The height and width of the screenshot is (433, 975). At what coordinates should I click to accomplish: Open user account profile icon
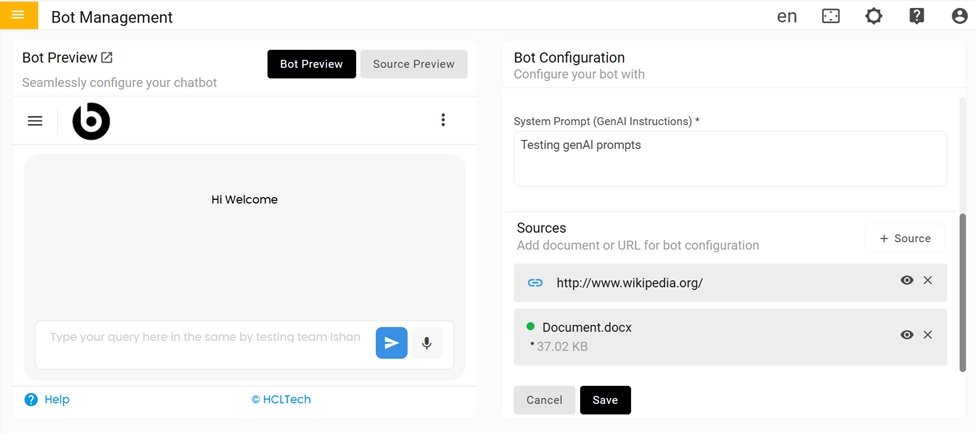959,16
